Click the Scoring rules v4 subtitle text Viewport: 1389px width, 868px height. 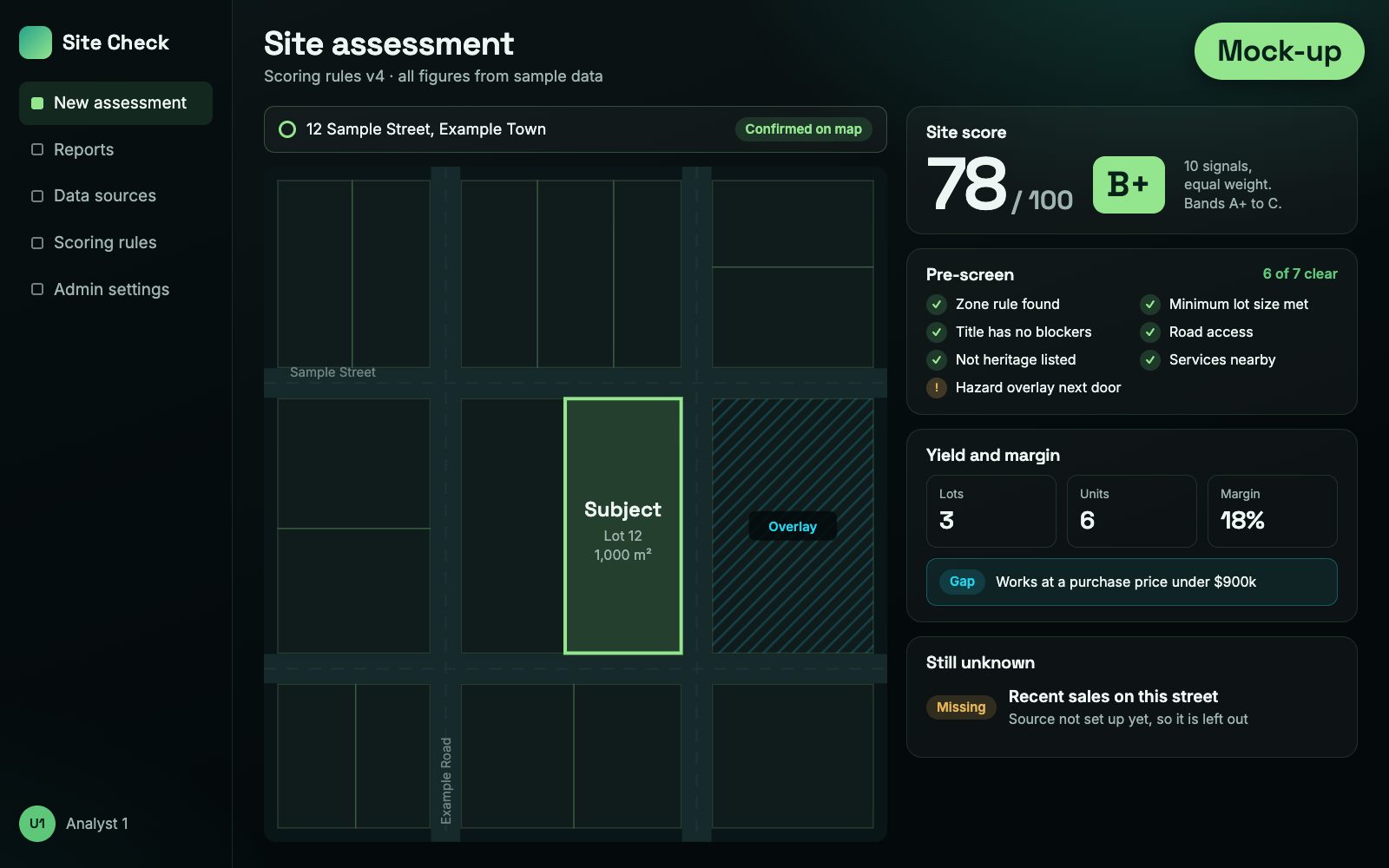coord(433,76)
